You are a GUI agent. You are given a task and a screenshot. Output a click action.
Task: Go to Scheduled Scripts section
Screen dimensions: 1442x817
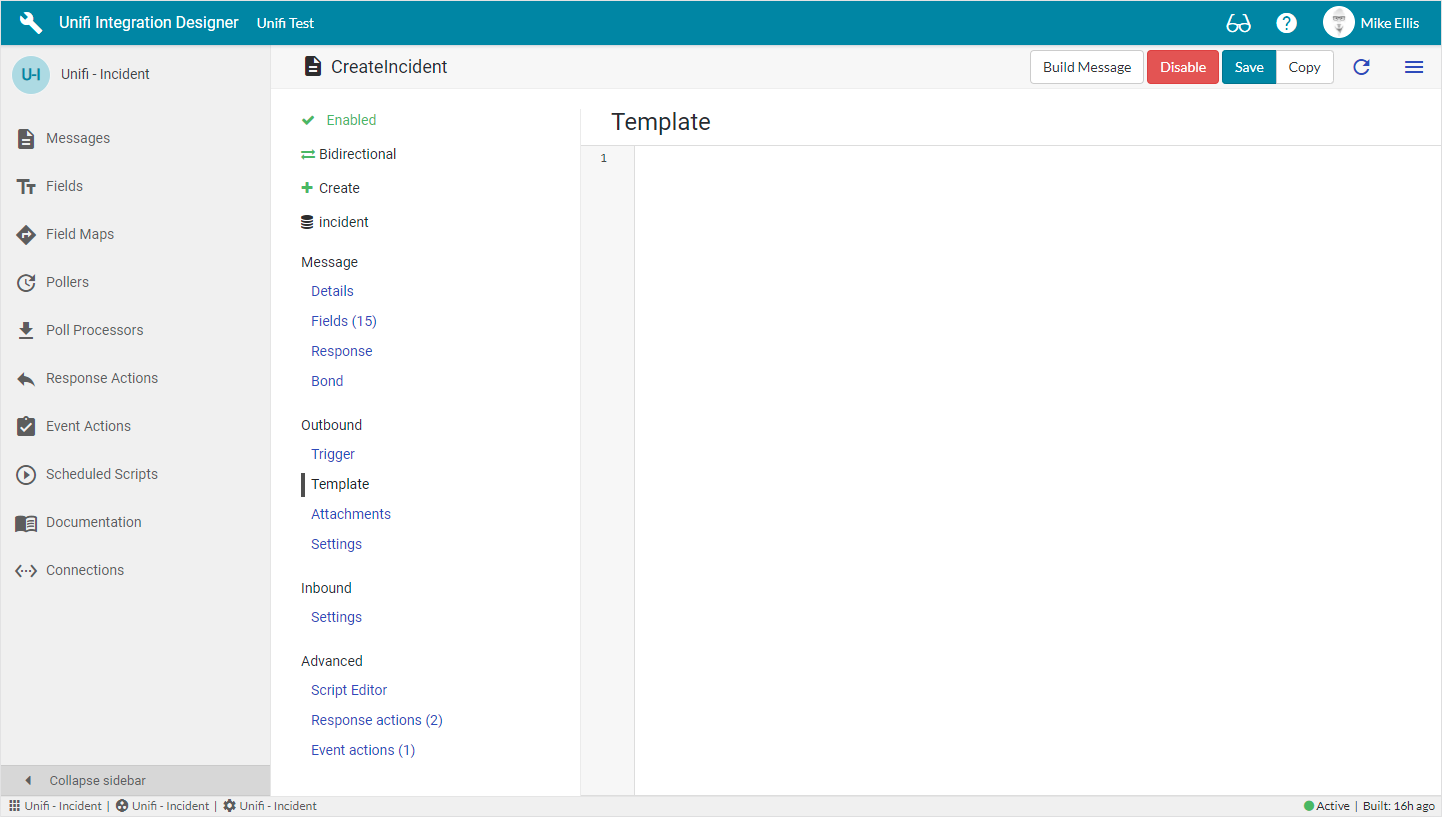(x=101, y=474)
